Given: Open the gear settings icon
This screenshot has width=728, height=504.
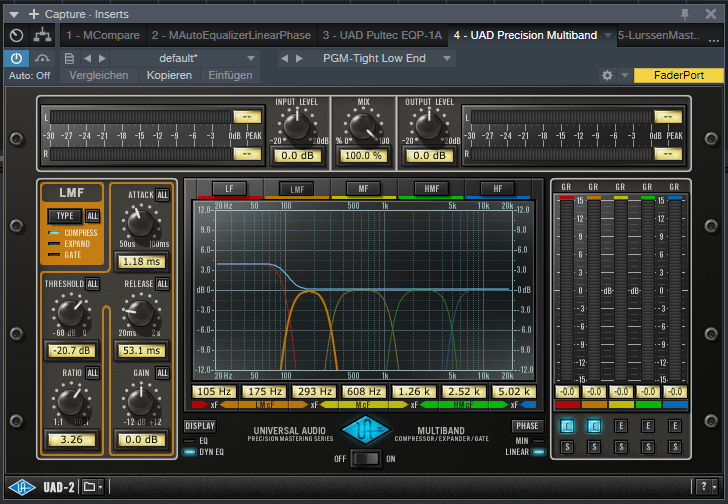Looking at the screenshot, I should [607, 75].
